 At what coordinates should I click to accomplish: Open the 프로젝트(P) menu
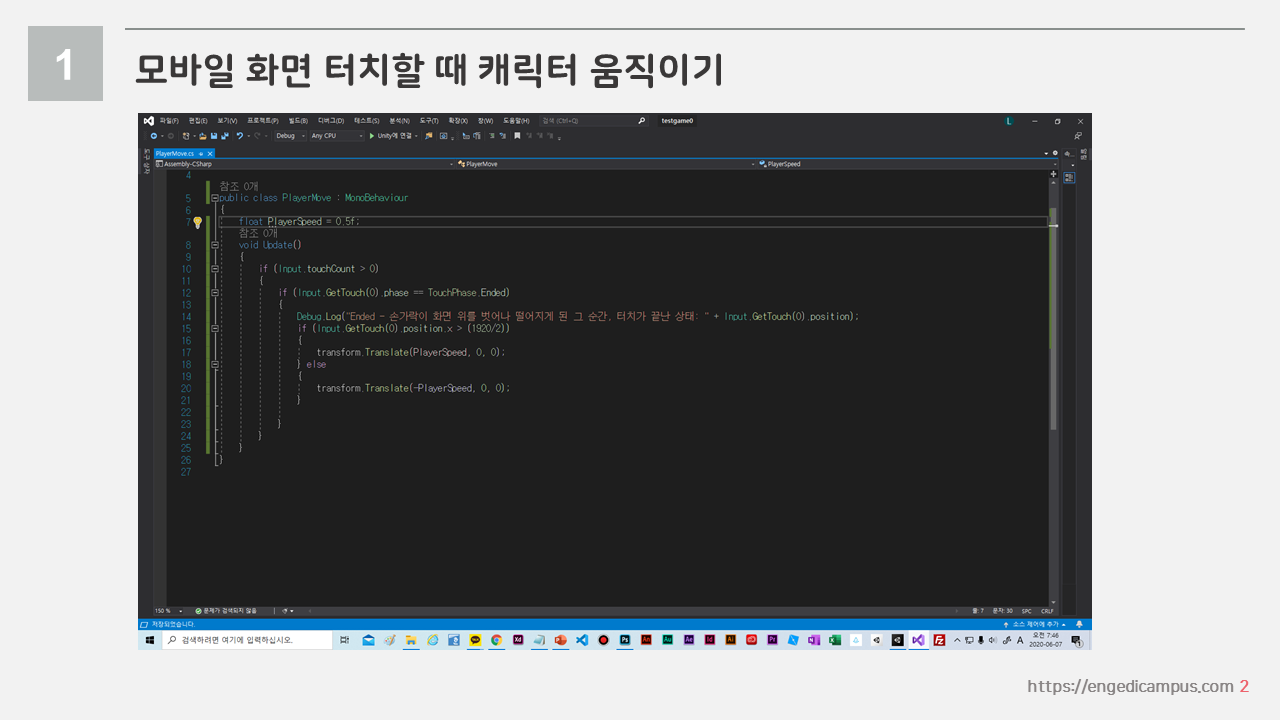click(x=263, y=121)
